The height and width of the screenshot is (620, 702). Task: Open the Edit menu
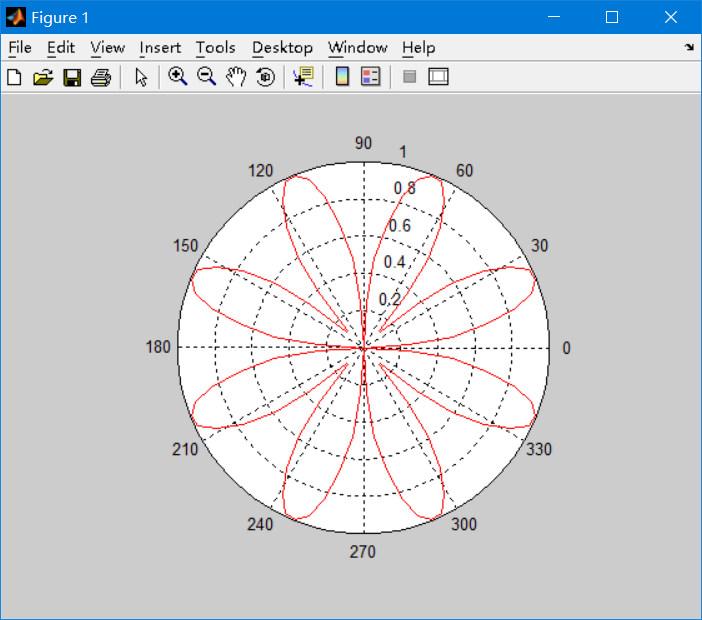click(61, 47)
